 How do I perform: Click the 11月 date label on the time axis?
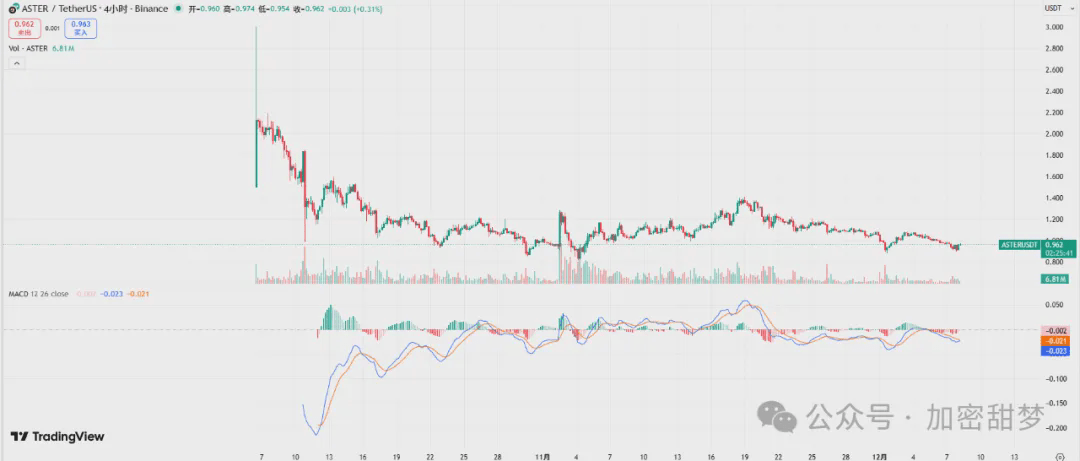click(542, 456)
